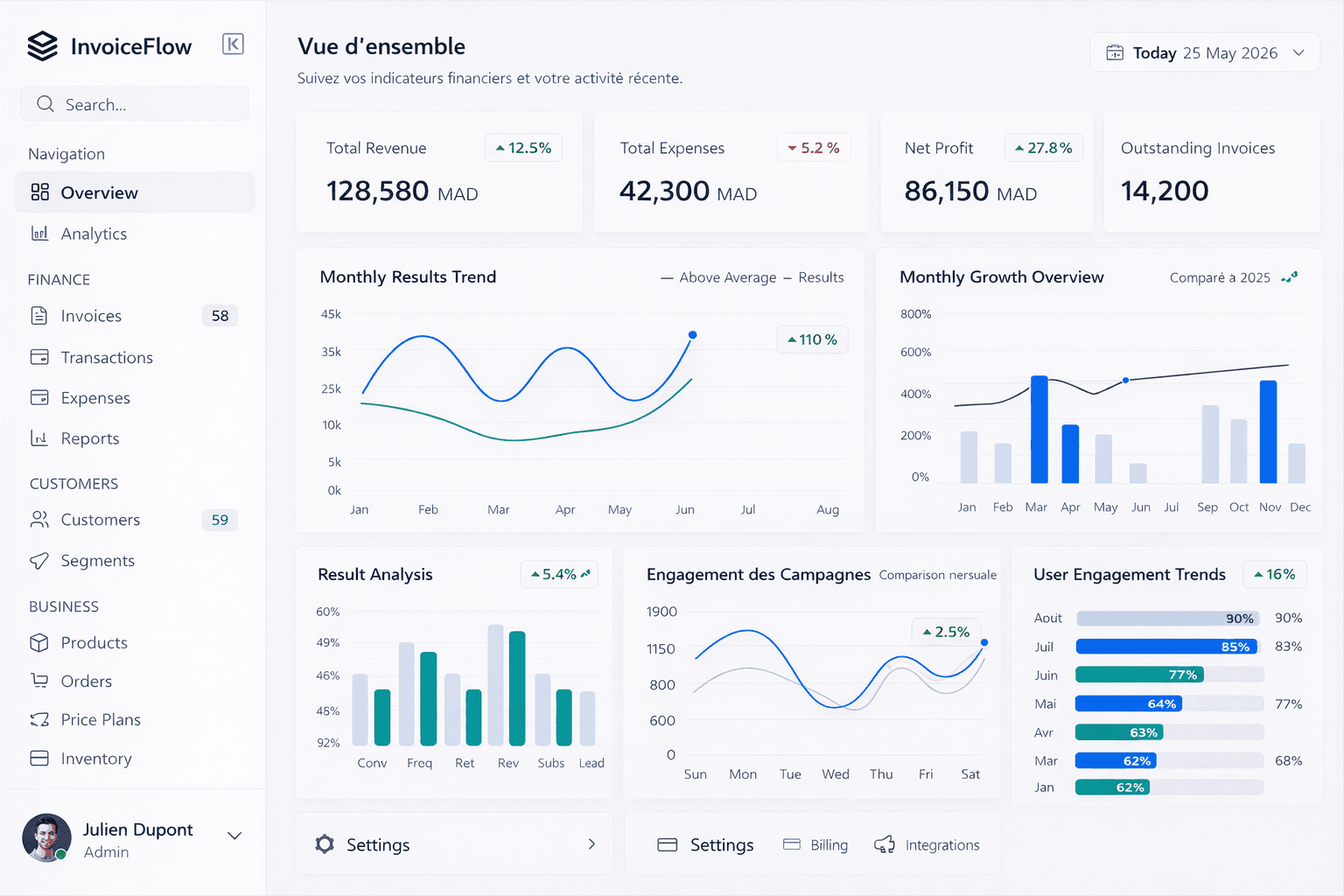Click the Invoices 58 count badge
The height and width of the screenshot is (896, 1344).
tap(220, 316)
